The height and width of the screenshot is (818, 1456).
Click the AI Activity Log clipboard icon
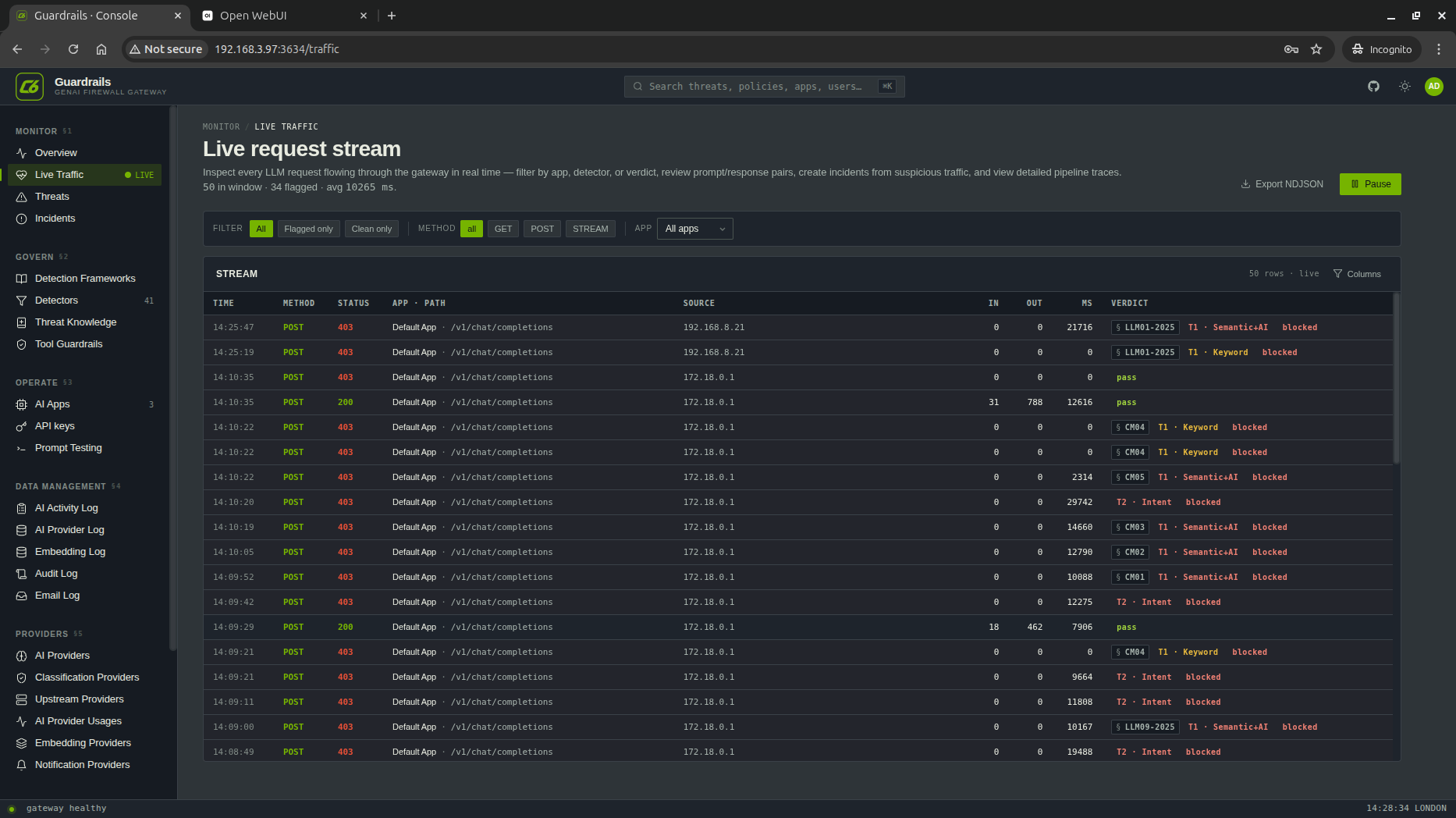pos(22,508)
